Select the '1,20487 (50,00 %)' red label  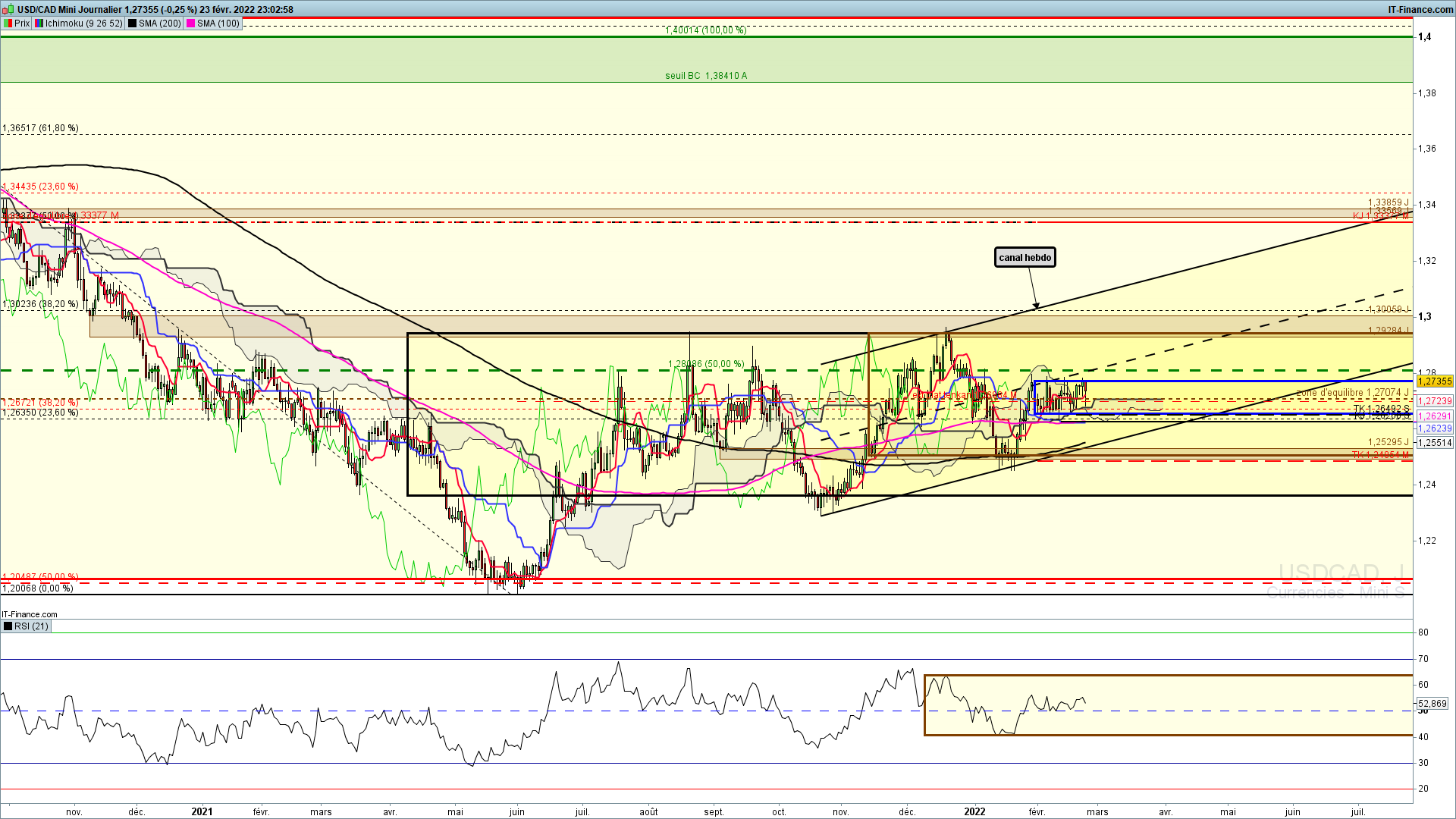(40, 577)
